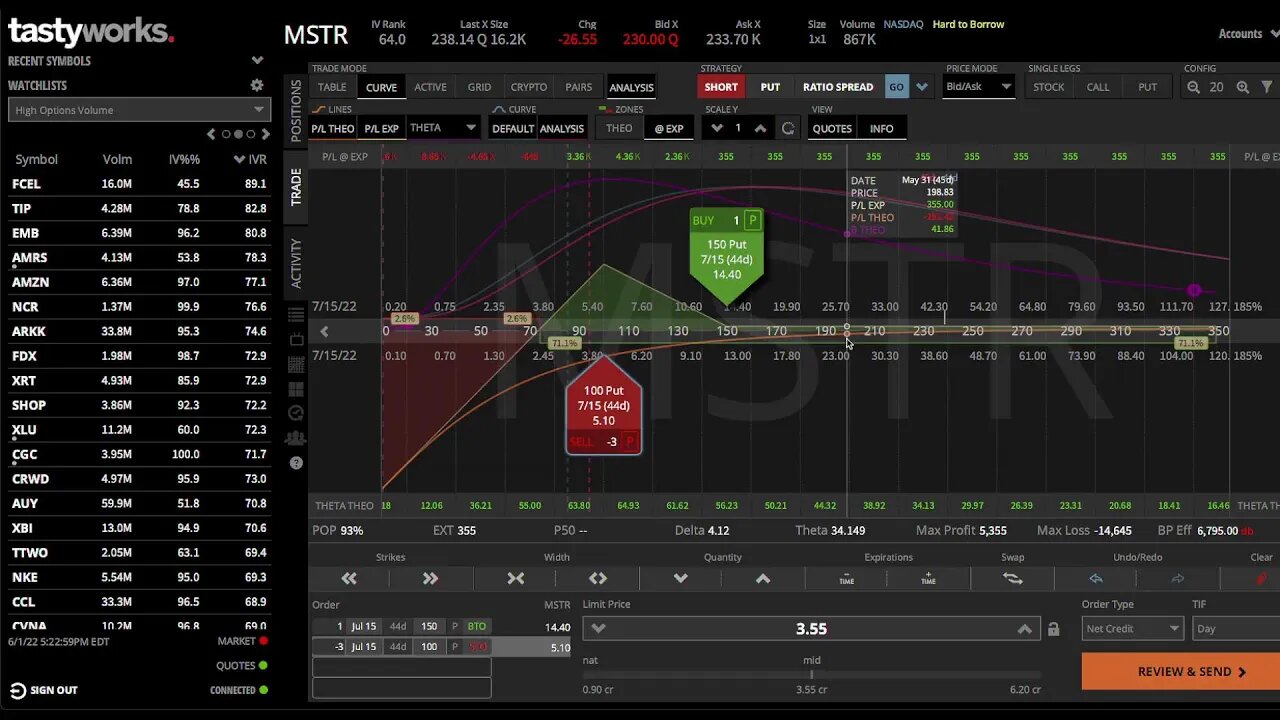Go to previous watchlist column page
Image resolution: width=1280 pixels, height=720 pixels.
[x=211, y=134]
